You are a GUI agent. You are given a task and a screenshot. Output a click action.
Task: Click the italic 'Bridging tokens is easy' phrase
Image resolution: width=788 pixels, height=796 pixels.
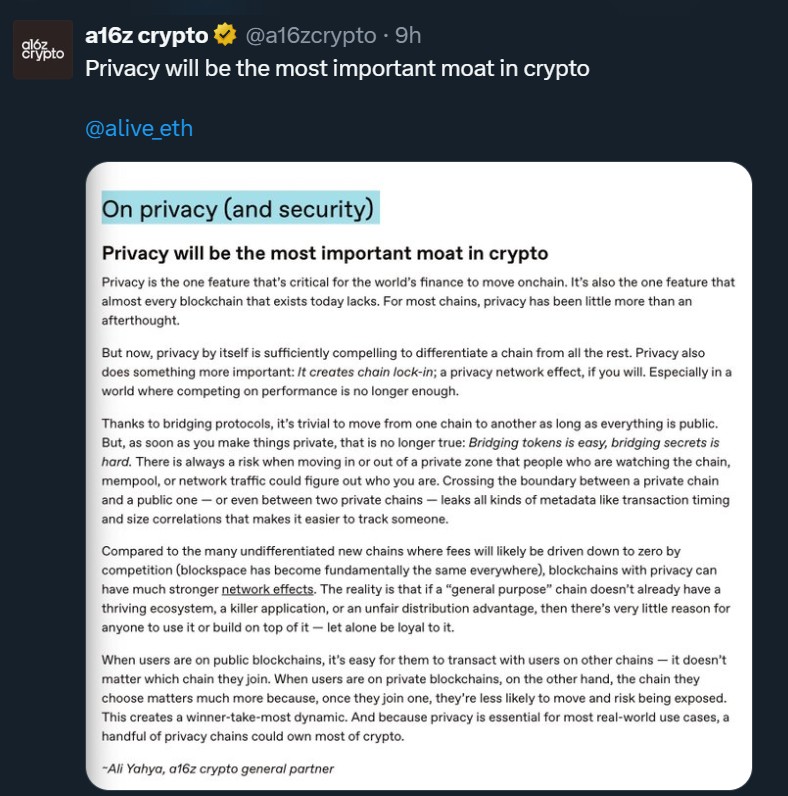[x=551, y=442]
